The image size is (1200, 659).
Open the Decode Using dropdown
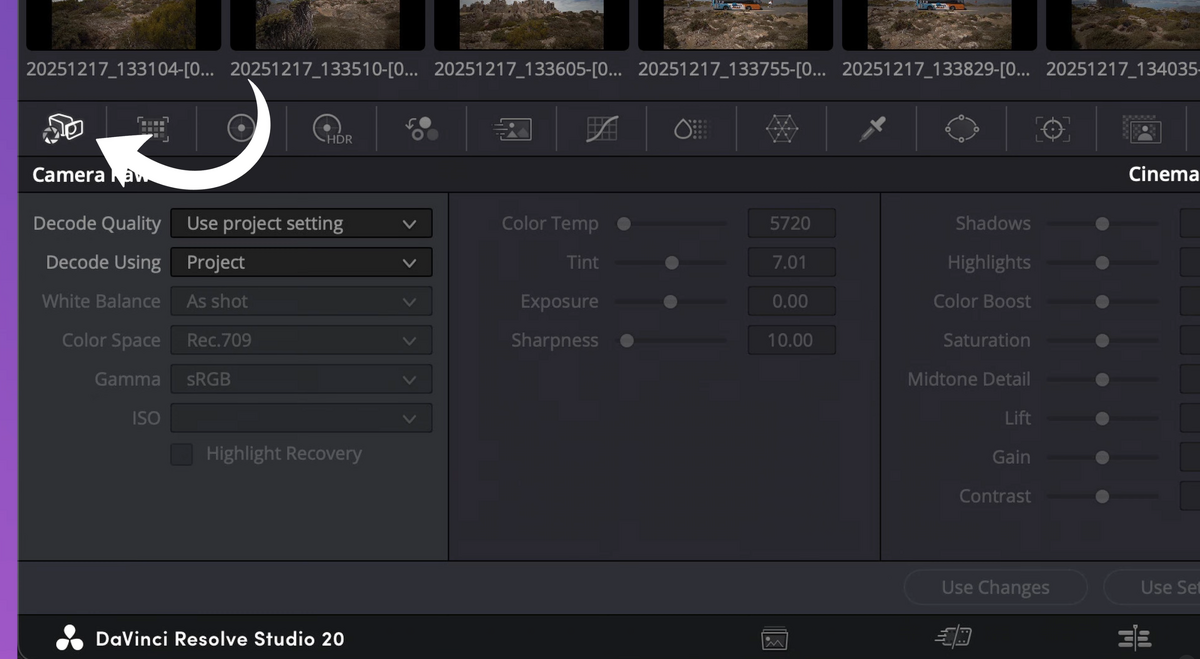(x=301, y=263)
